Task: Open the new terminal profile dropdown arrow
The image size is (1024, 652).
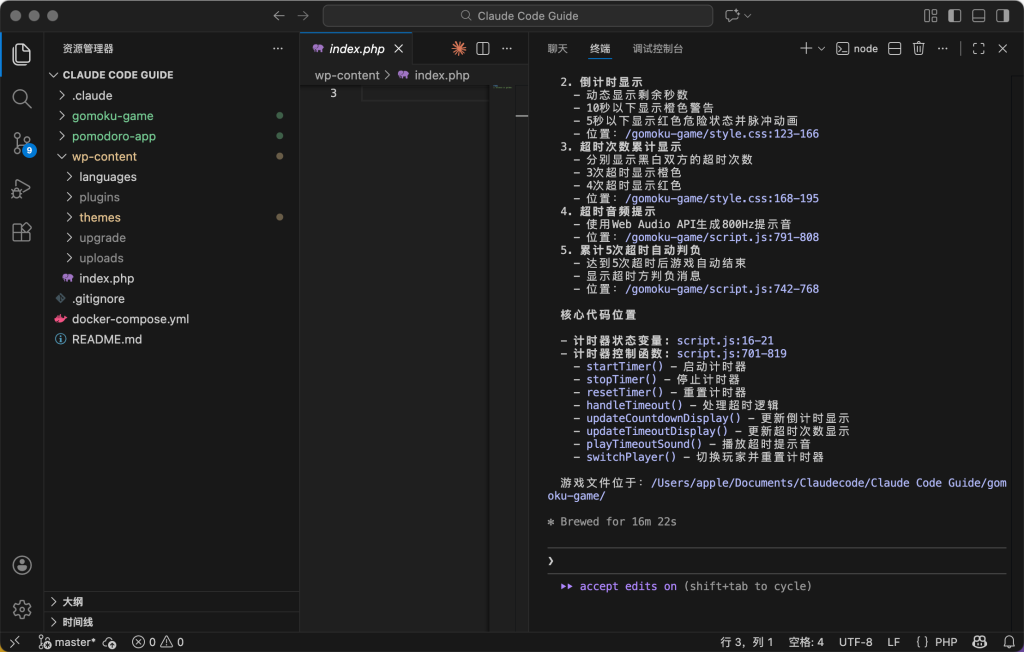Action: point(822,48)
